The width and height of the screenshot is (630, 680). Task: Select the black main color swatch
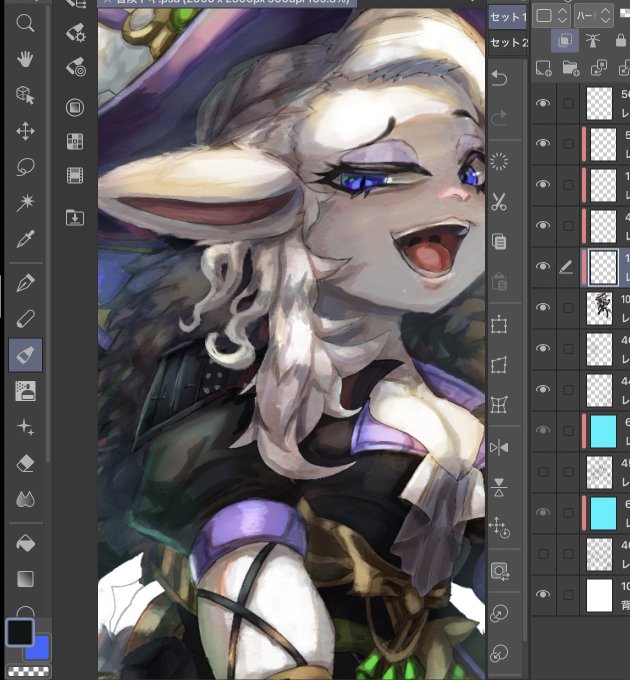point(20,632)
